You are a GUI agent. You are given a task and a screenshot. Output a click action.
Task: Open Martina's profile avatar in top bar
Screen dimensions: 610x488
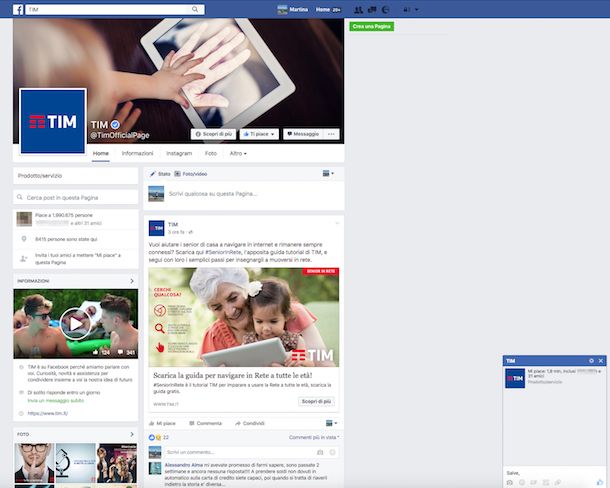[282, 10]
